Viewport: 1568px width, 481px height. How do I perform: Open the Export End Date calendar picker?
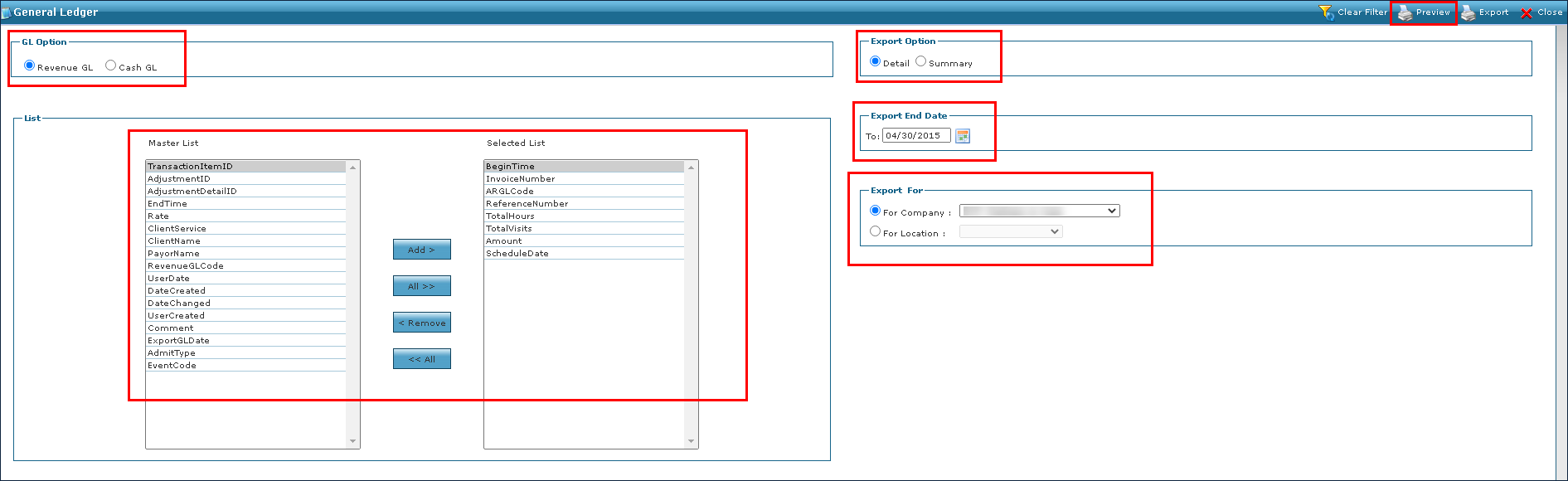pos(963,136)
